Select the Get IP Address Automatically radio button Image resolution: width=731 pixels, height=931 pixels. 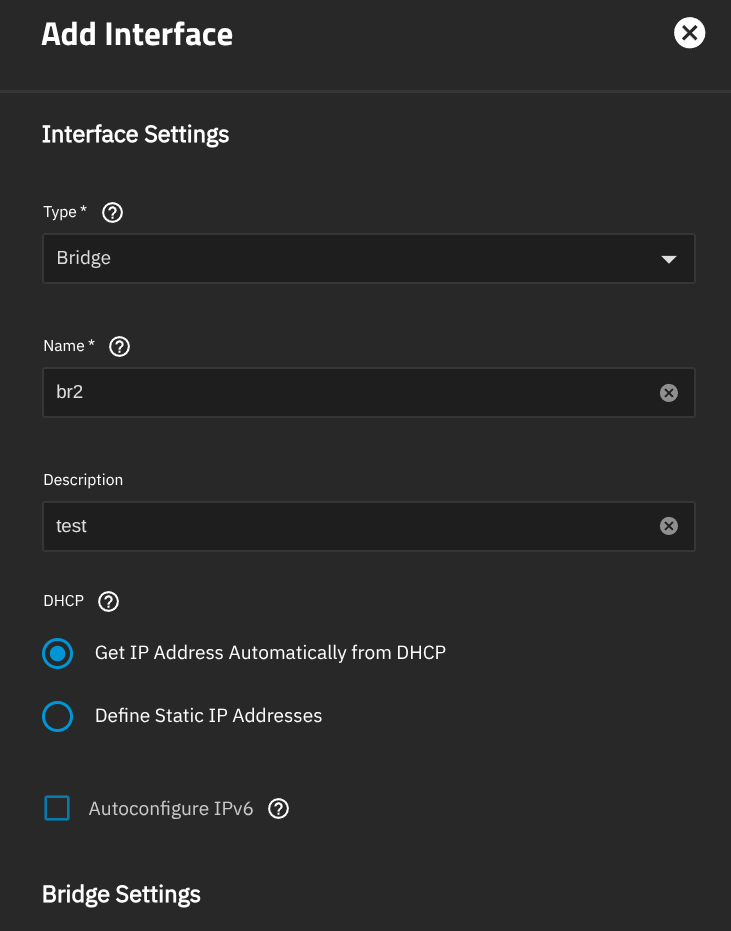point(58,653)
